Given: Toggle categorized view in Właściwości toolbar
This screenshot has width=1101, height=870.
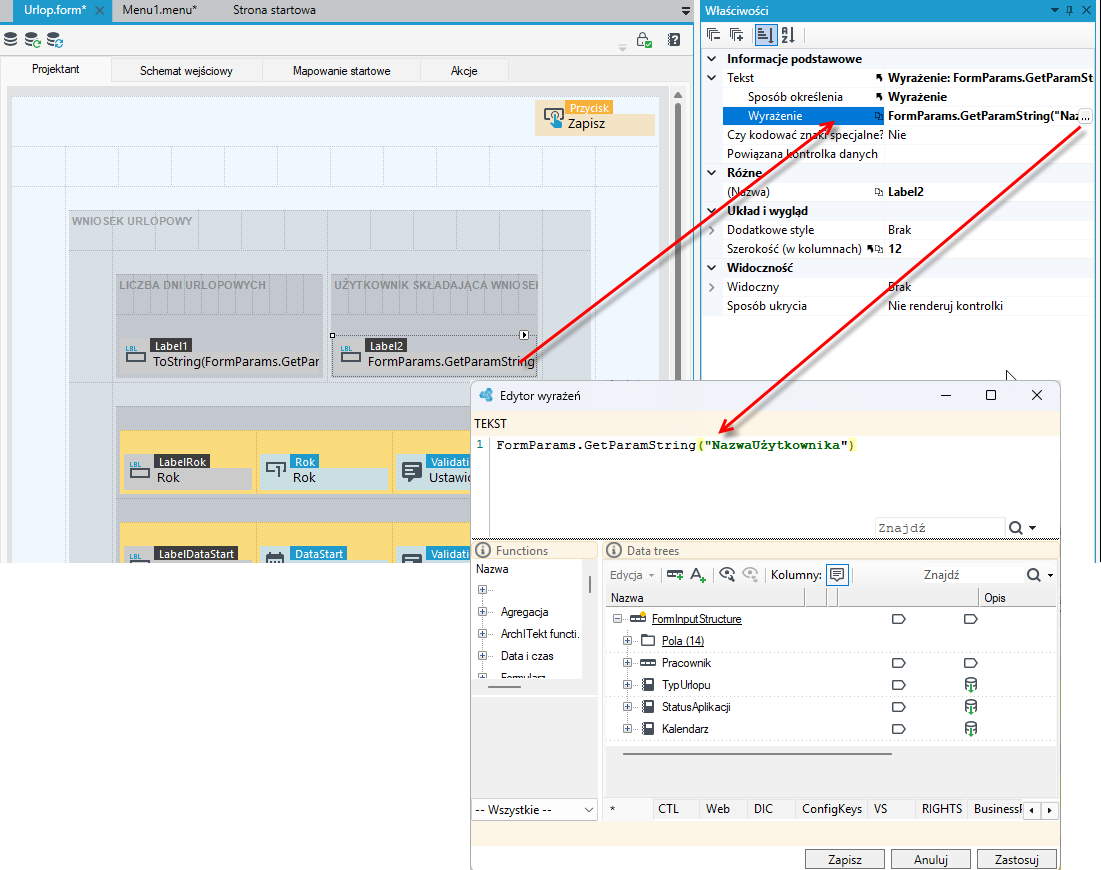Looking at the screenshot, I should [765, 35].
